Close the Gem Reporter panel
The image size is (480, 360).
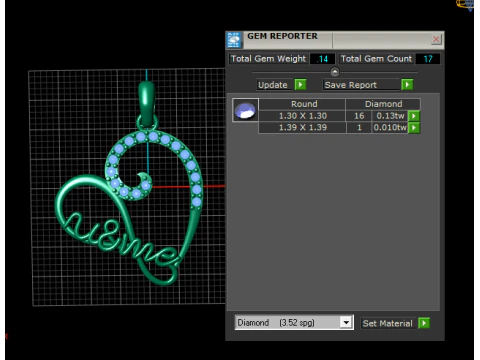tap(436, 40)
